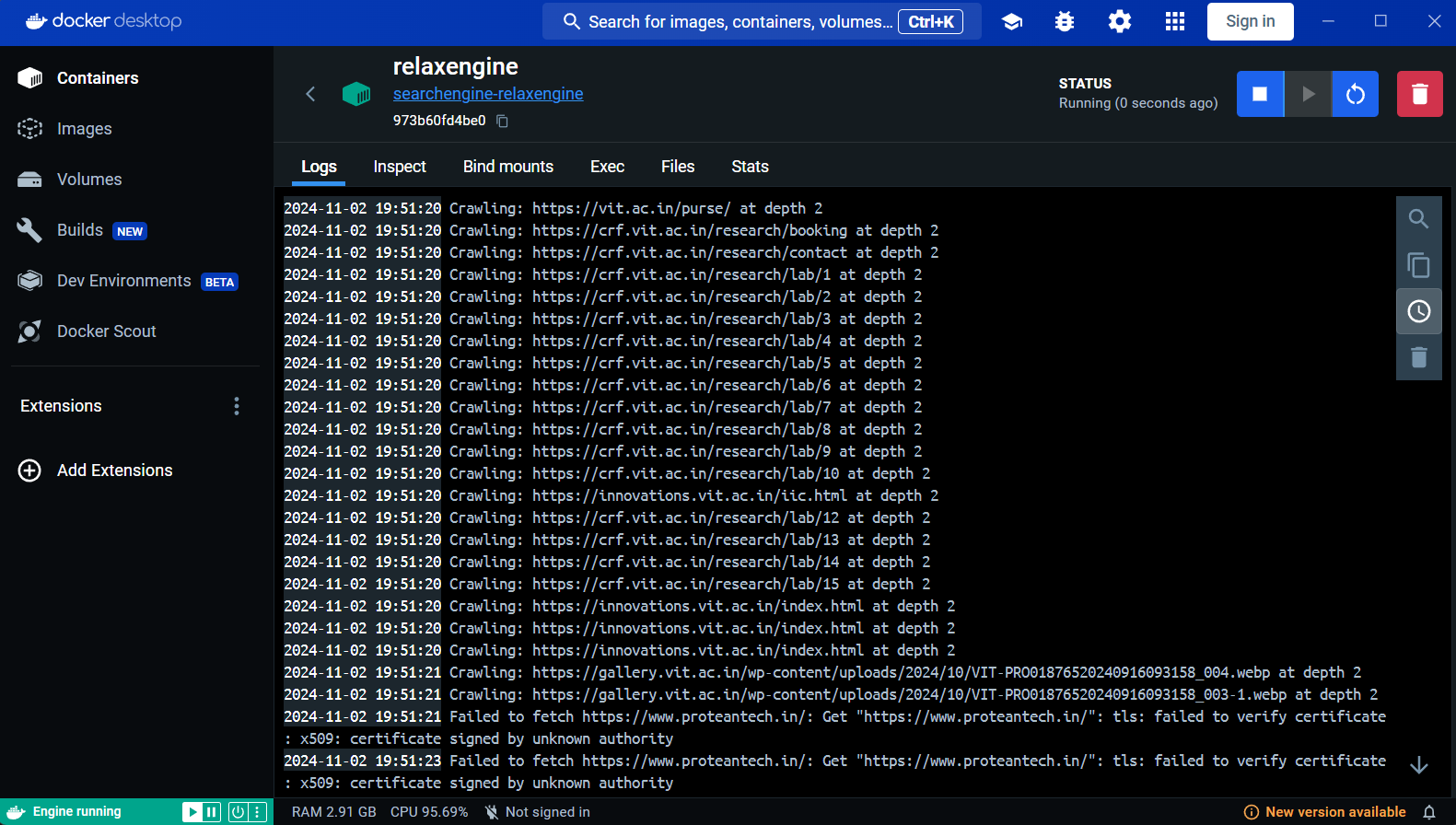Jump to bottom of logs arrow
Screen dimensions: 1456x825
1419,765
